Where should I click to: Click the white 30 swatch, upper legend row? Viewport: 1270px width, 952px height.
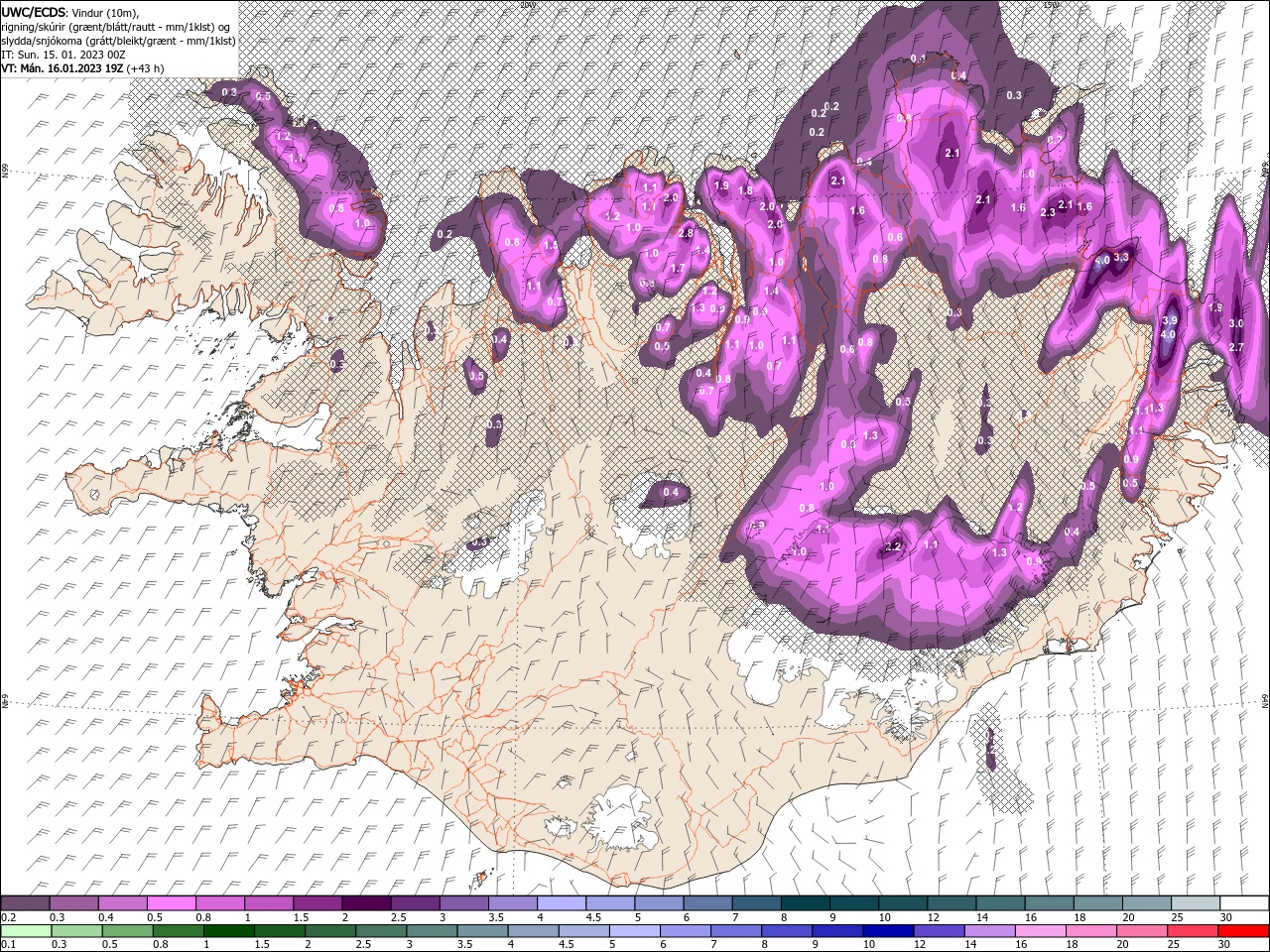point(1243,903)
